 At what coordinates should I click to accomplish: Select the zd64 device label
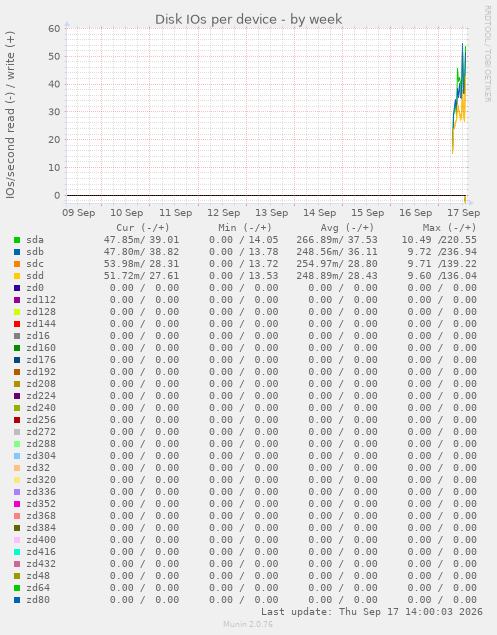click(x=38, y=588)
